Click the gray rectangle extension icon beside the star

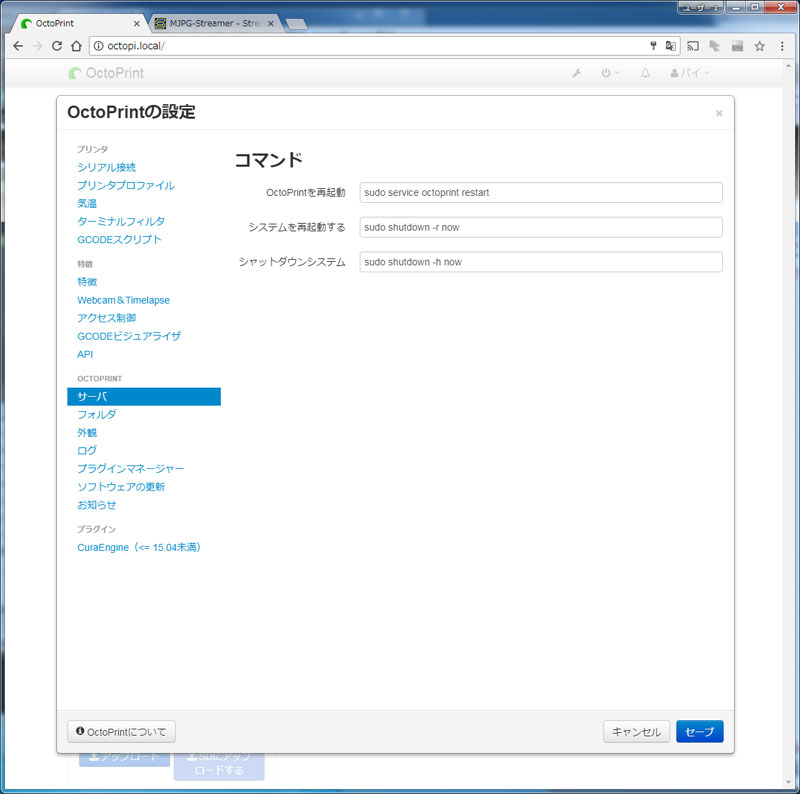click(x=737, y=46)
